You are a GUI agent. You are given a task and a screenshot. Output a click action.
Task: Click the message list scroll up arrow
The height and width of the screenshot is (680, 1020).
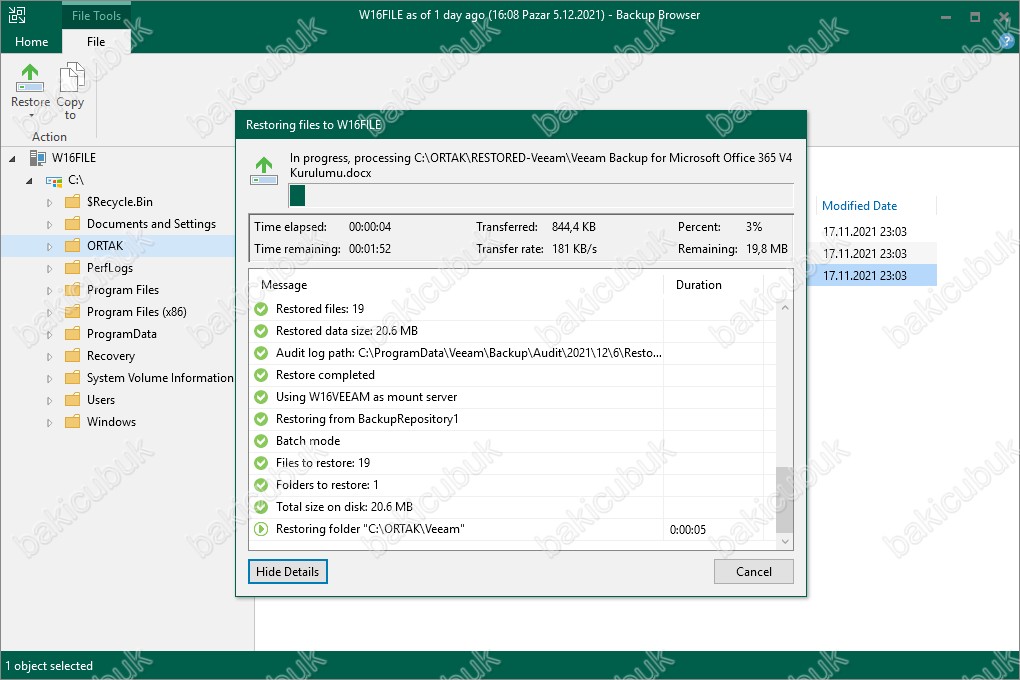point(785,307)
